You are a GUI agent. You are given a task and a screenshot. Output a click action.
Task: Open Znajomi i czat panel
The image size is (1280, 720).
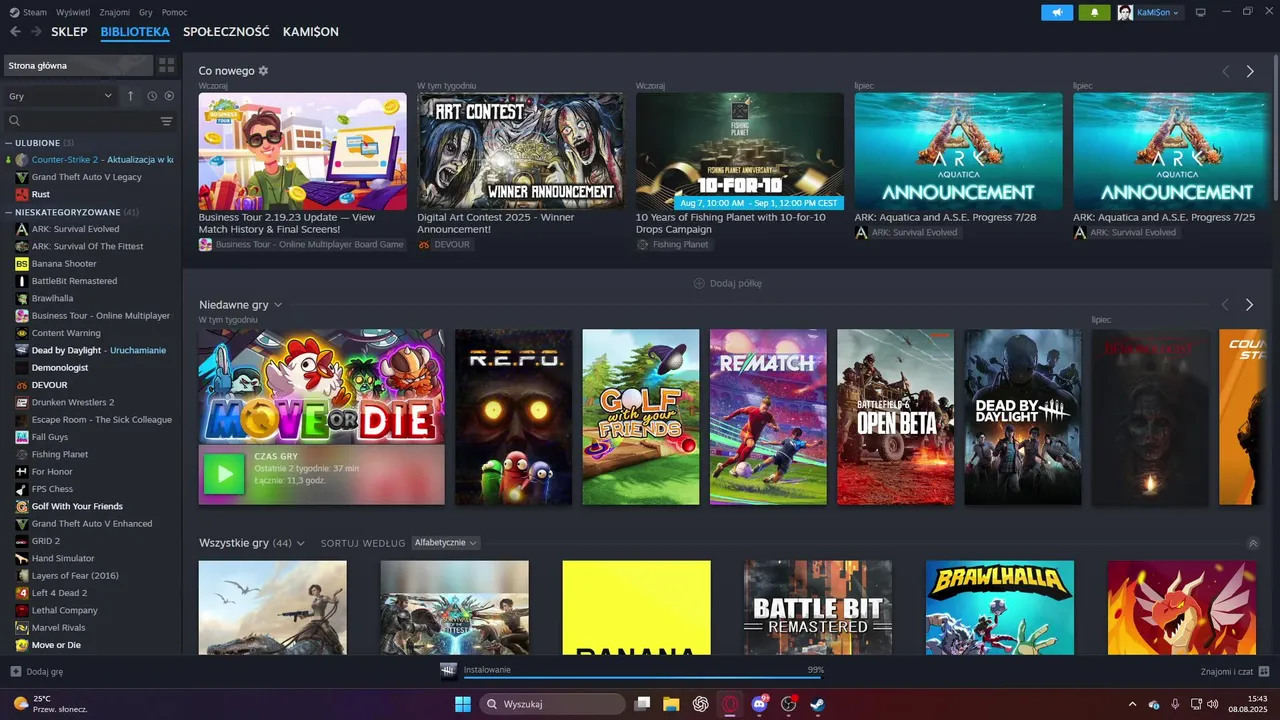pyautogui.click(x=1235, y=672)
